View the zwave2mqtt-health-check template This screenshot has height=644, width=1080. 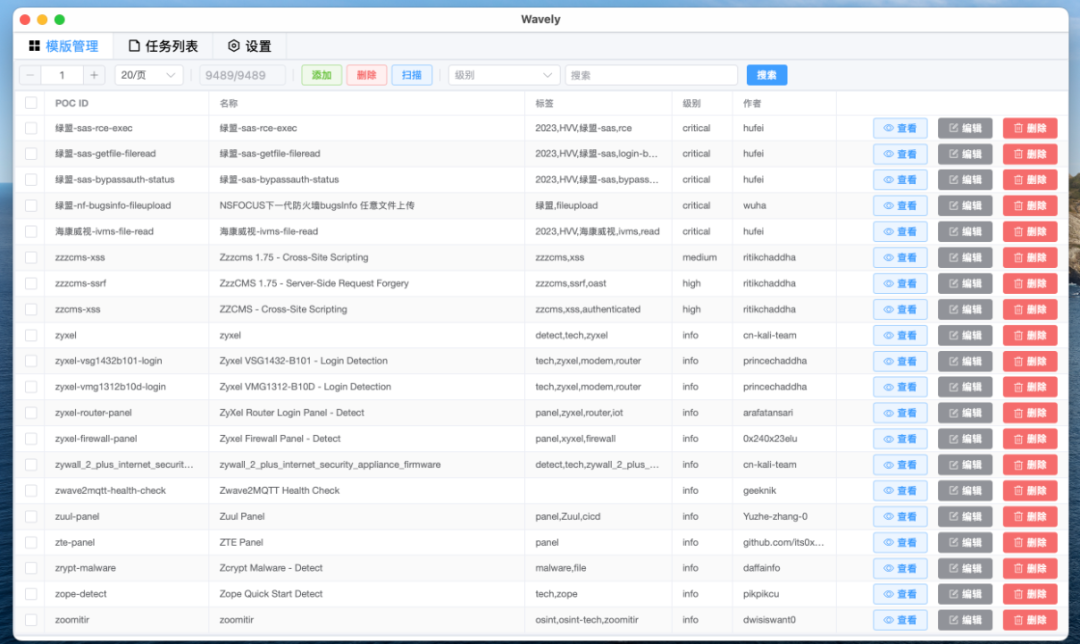pyautogui.click(x=900, y=490)
